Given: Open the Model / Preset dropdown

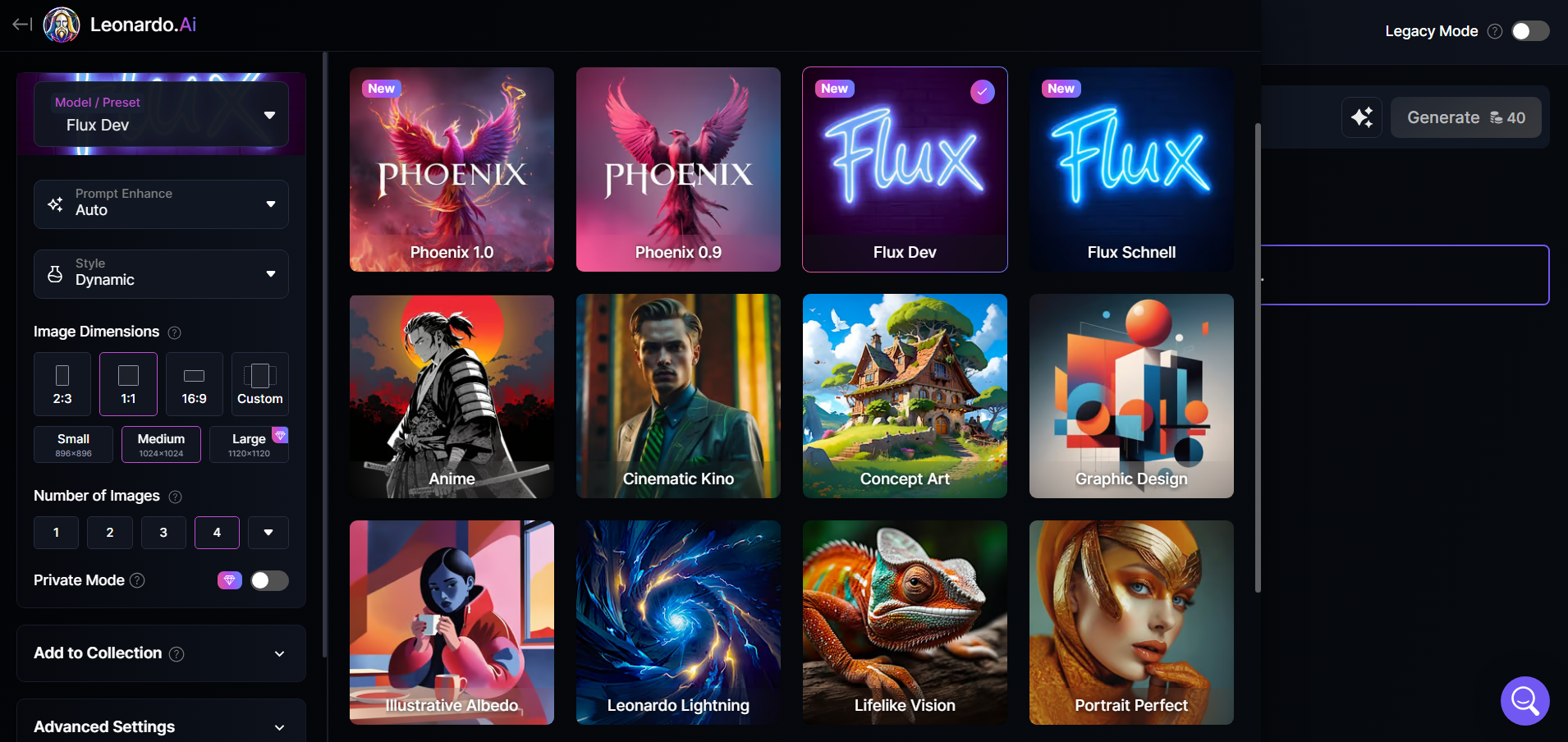Looking at the screenshot, I should [161, 114].
